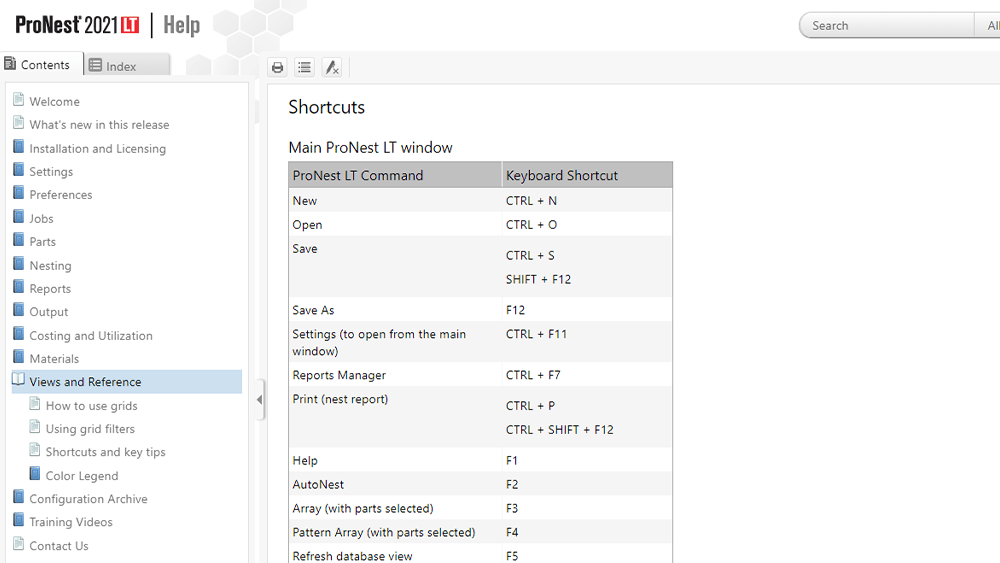Screen dimensions: 1000x563
Task: Open the Shortcuts and key tips topic
Action: 105,452
